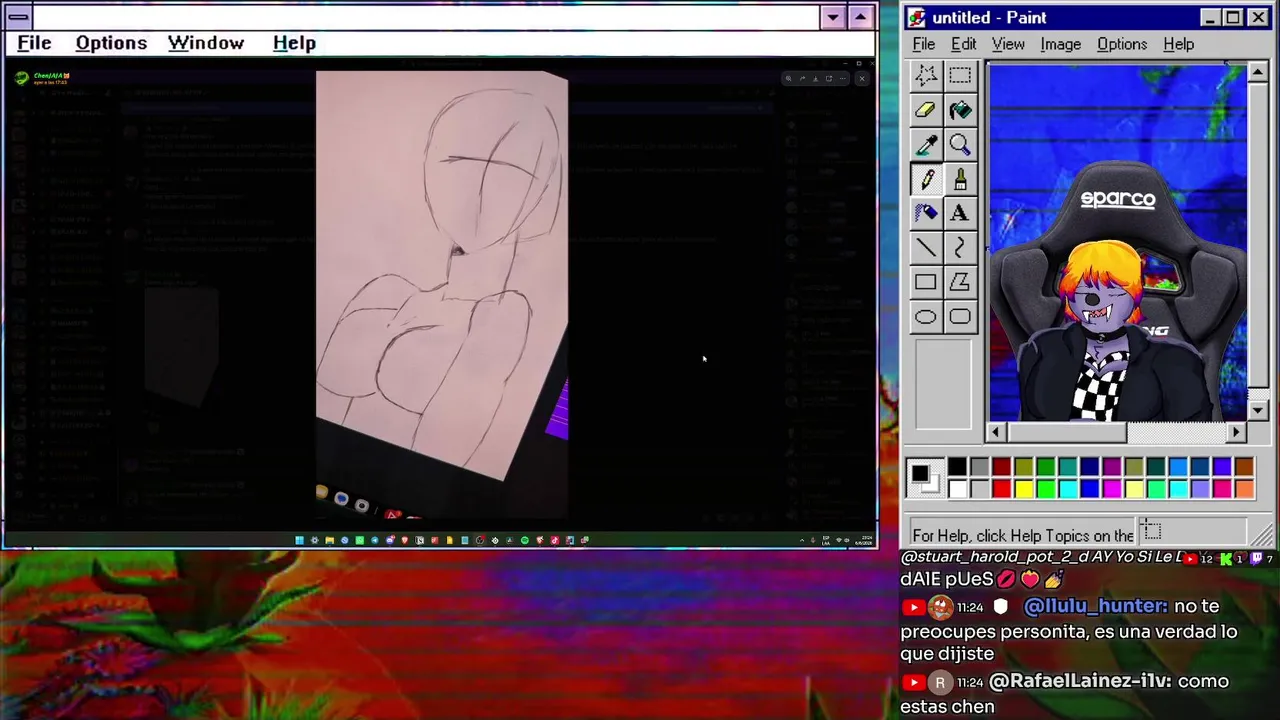Click the R avatar of RafaelLainez
Viewport: 1280px width, 720px height.
tap(940, 682)
